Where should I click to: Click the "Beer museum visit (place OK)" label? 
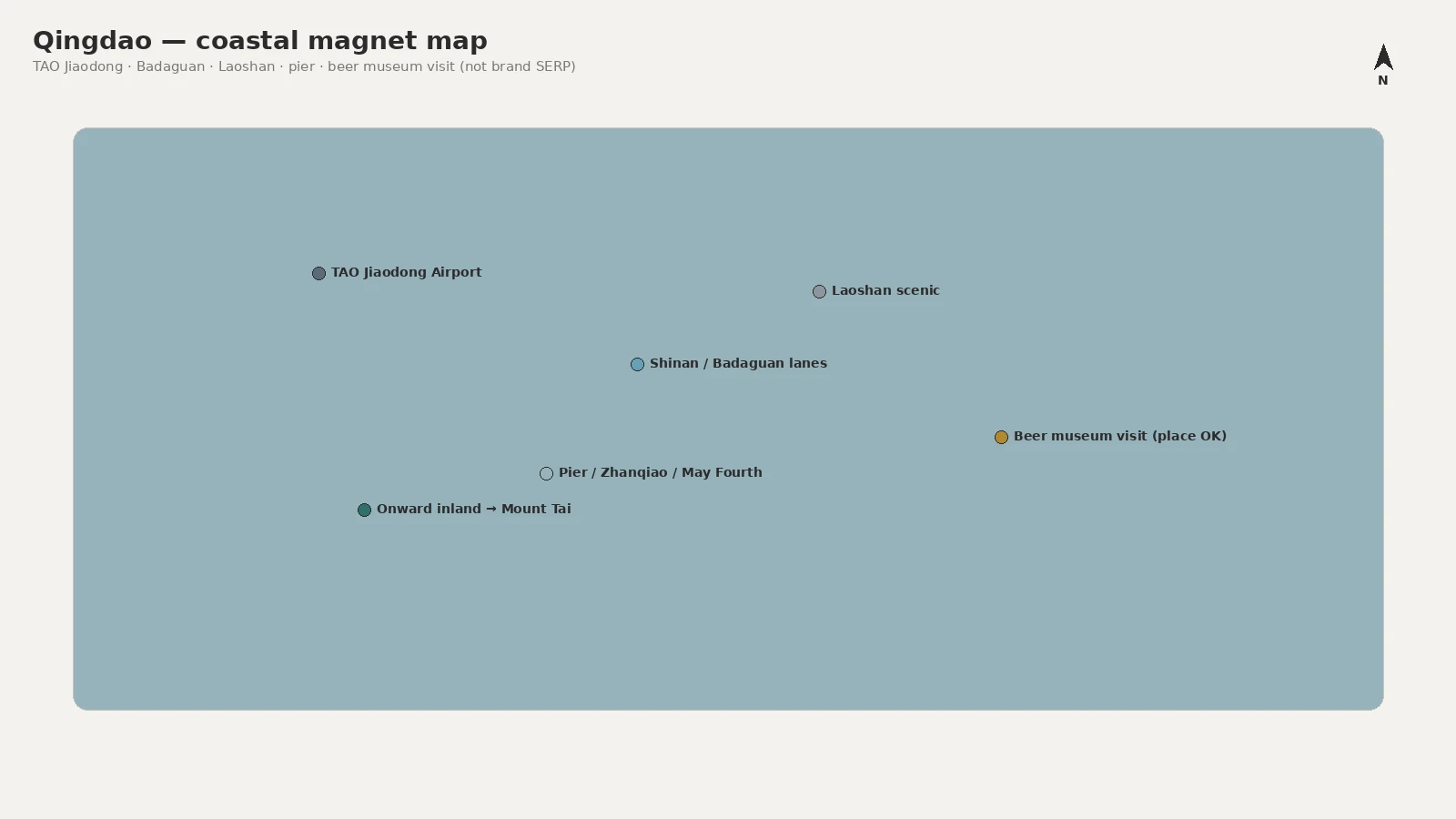[1120, 436]
